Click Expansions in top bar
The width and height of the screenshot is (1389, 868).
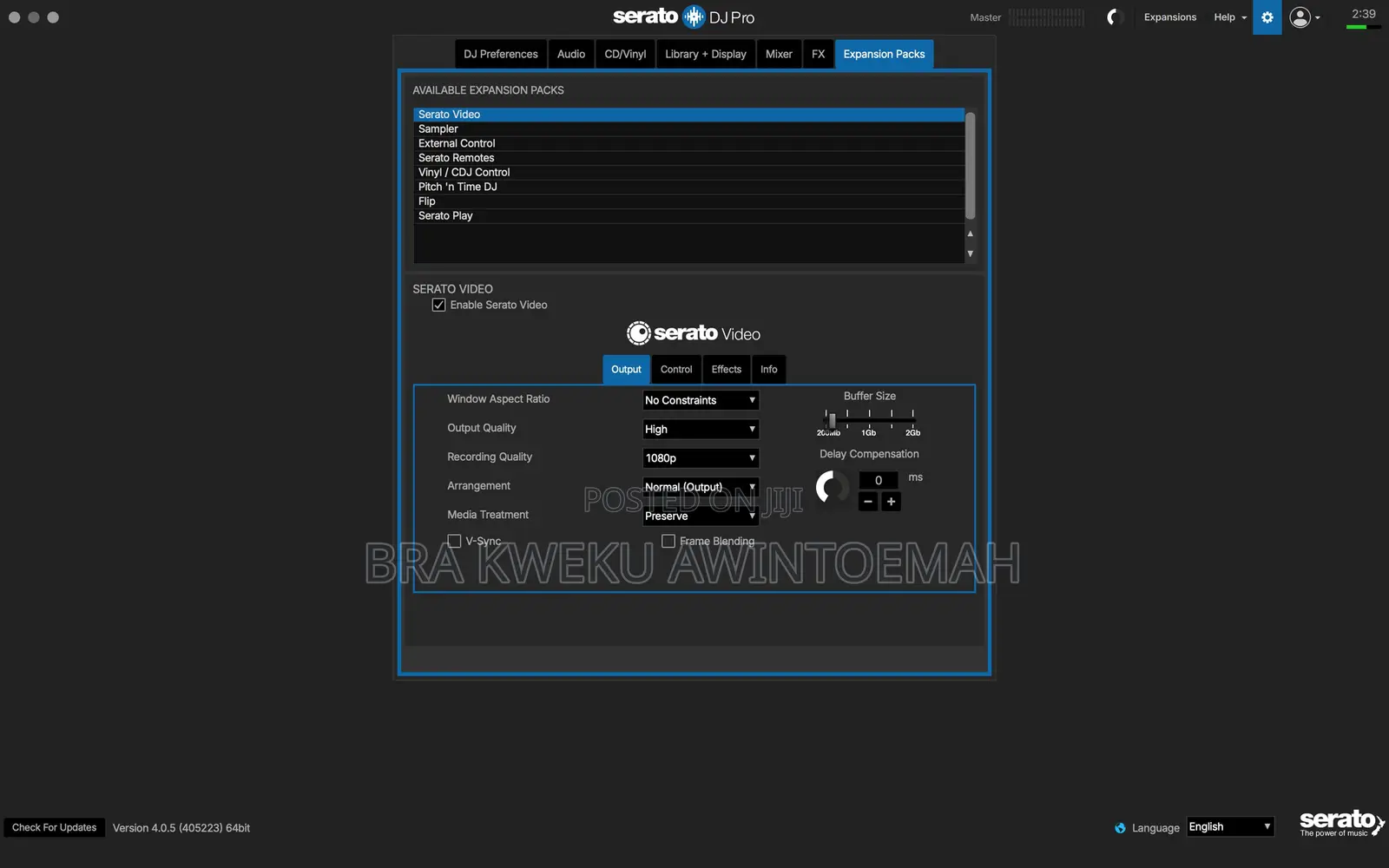coord(1169,17)
